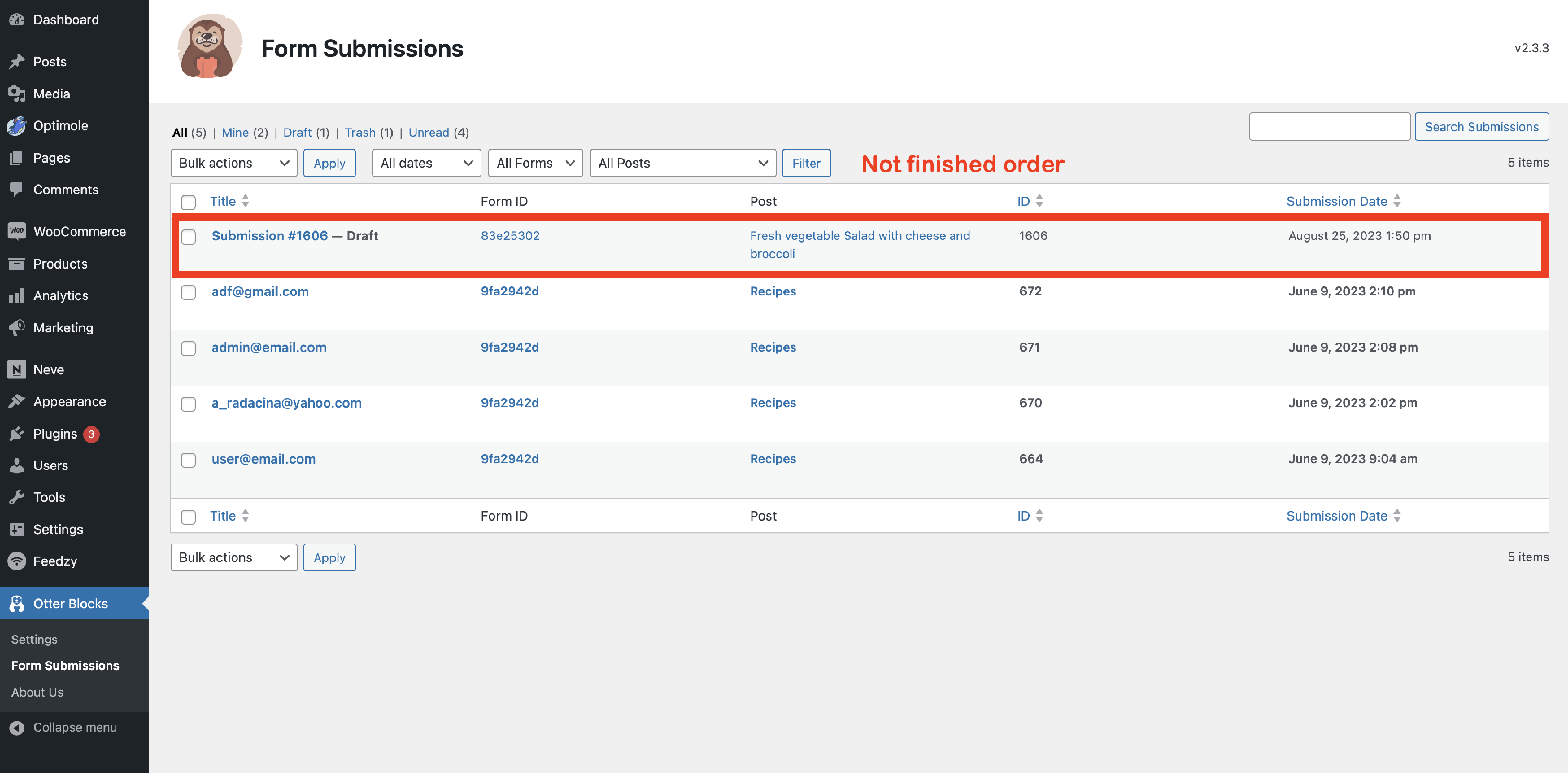This screenshot has width=1568, height=773.
Task: Check the Submission #1606 row checkbox
Action: click(189, 237)
